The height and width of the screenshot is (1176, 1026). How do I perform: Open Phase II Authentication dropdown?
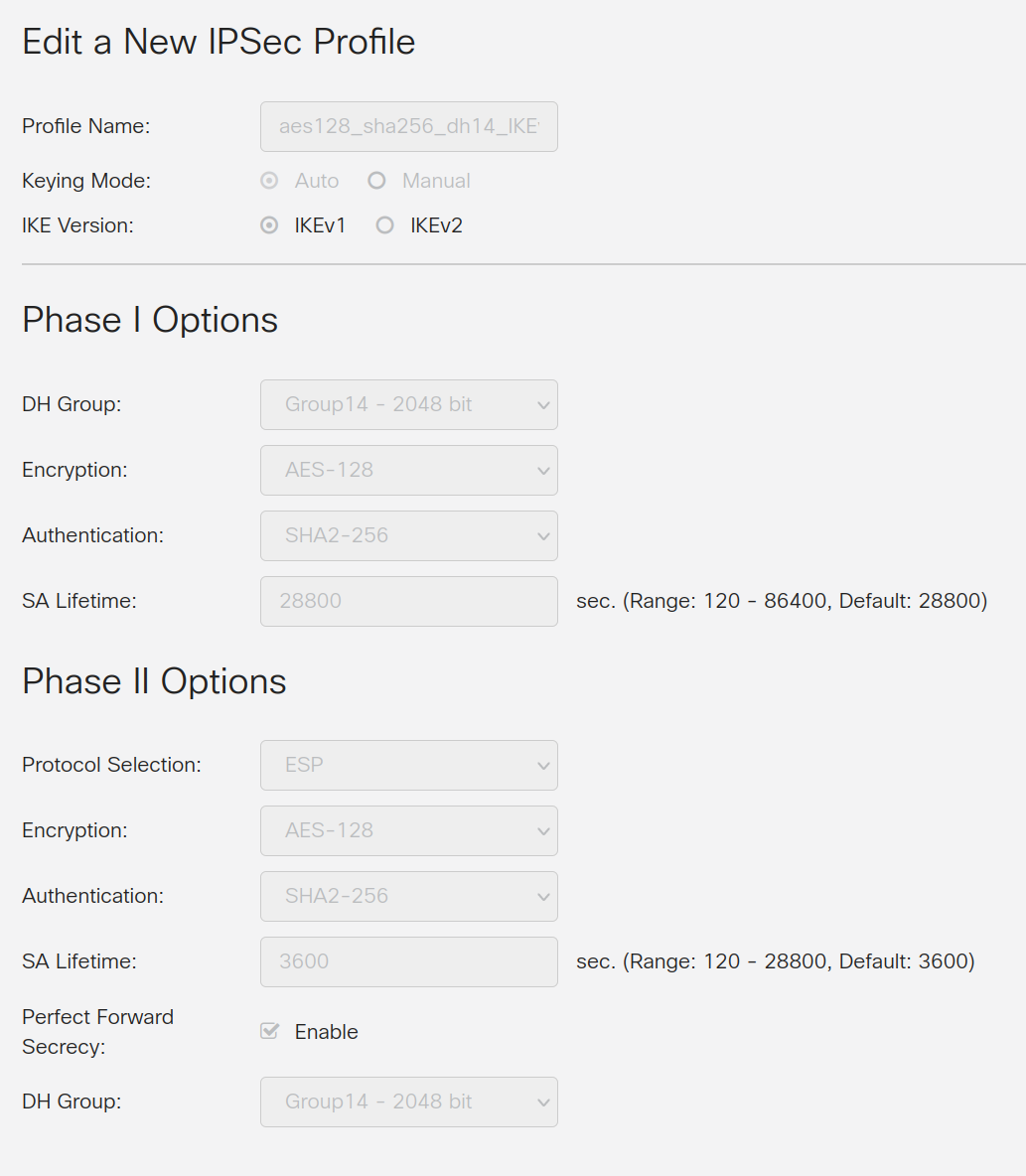tap(408, 896)
